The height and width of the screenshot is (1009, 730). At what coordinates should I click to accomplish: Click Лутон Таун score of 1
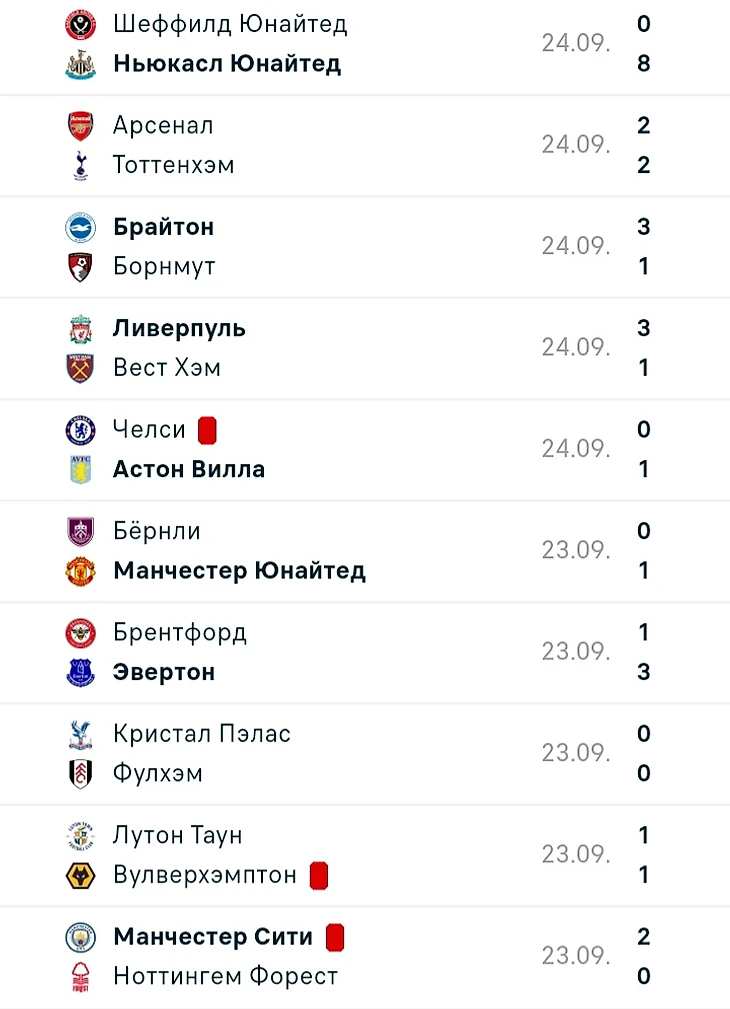click(644, 835)
